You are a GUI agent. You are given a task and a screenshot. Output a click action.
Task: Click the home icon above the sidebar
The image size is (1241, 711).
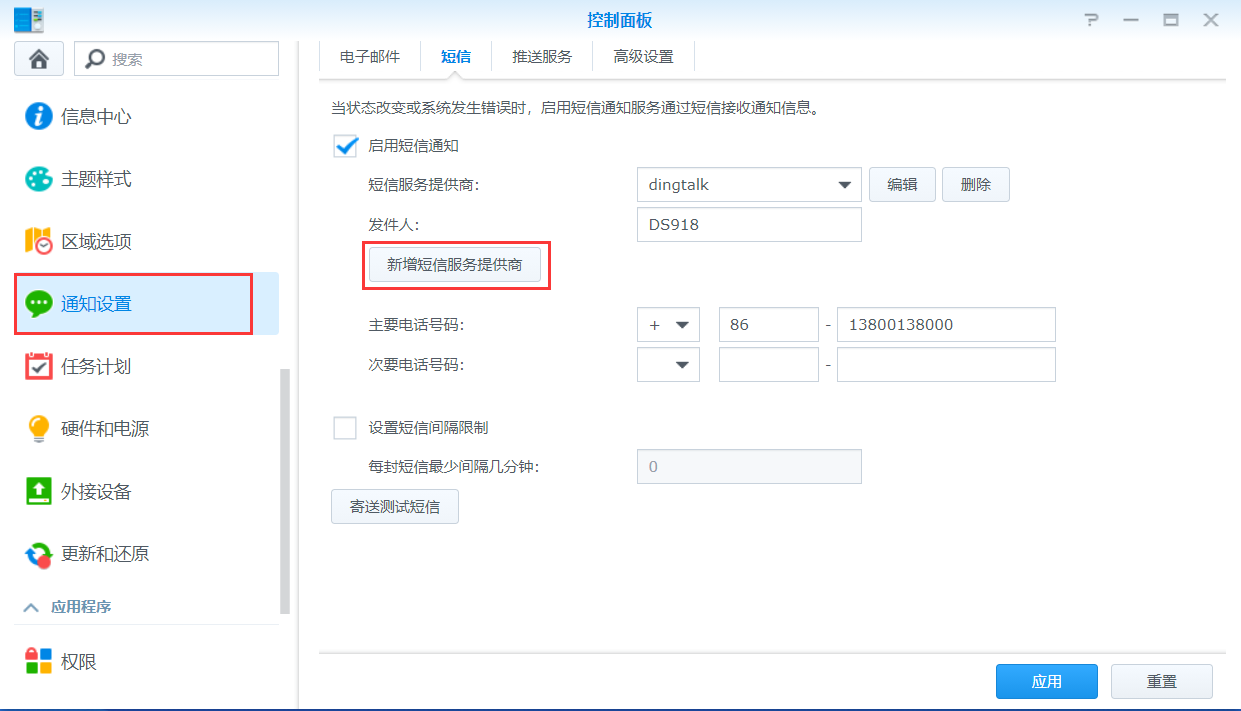tap(38, 58)
